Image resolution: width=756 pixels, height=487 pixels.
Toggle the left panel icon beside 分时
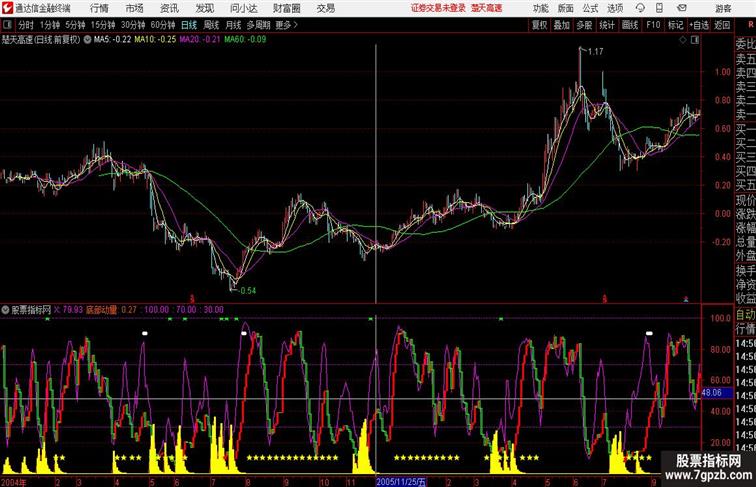(7, 25)
